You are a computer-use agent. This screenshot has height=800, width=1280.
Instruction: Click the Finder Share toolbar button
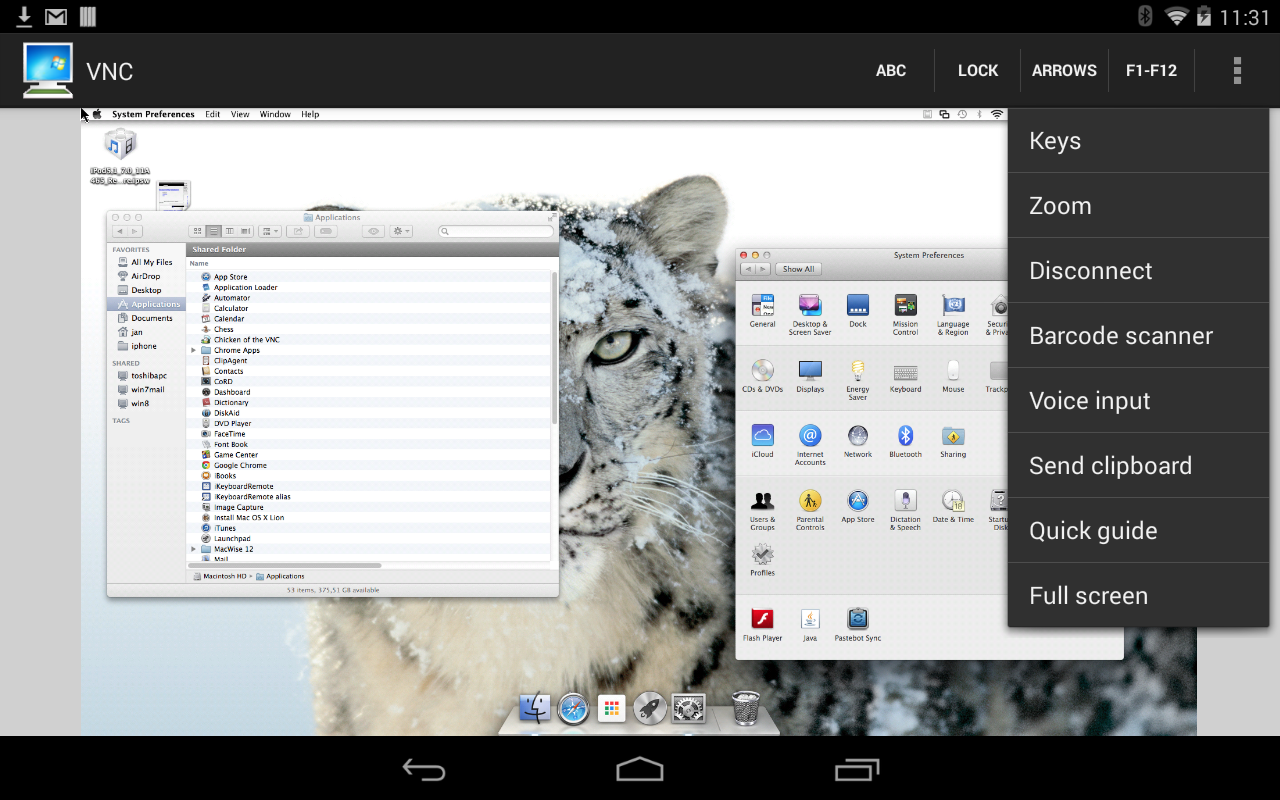[297, 231]
